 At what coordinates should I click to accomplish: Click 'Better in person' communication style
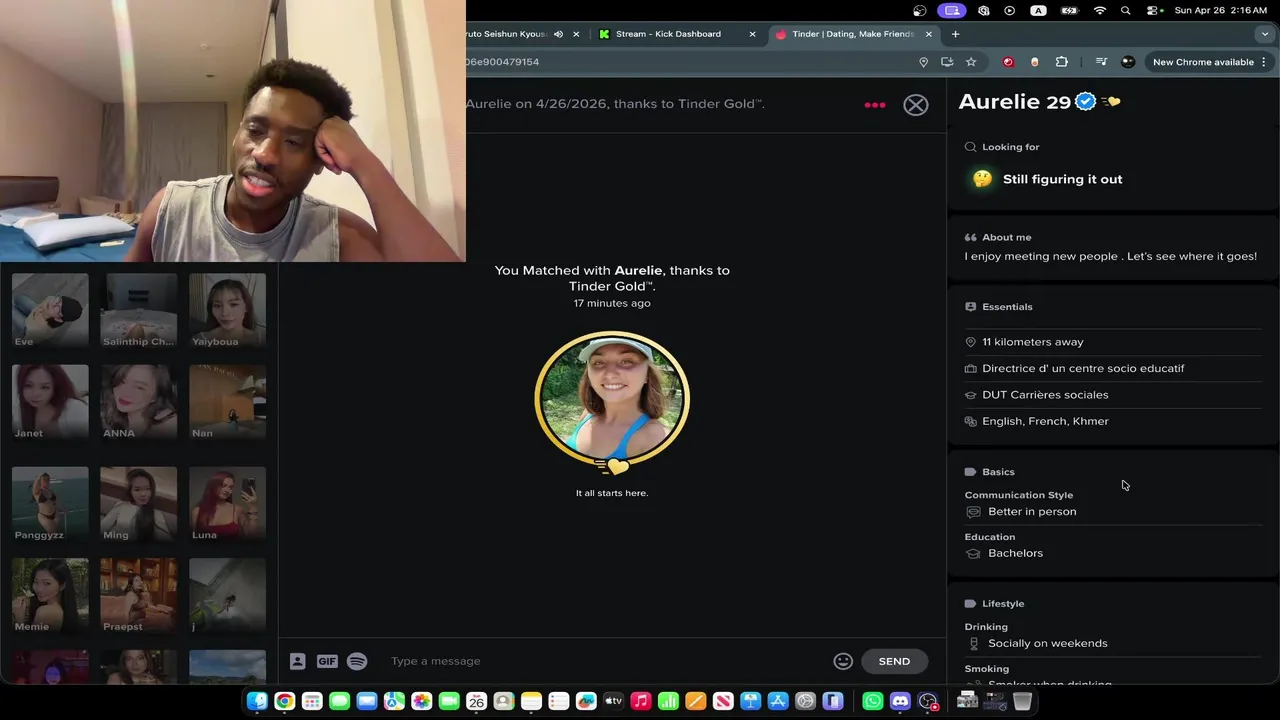pos(1032,512)
